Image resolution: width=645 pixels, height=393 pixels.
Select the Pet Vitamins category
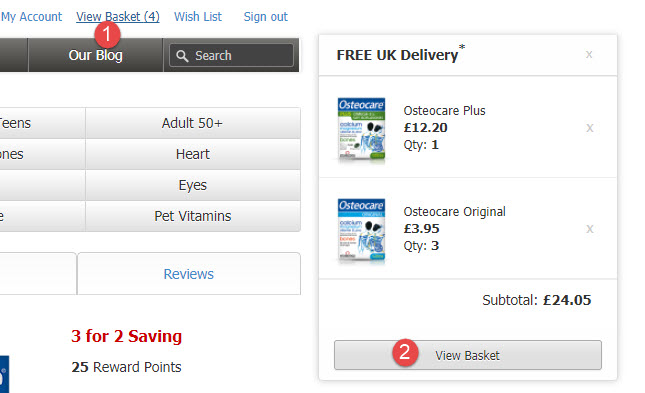(193, 216)
